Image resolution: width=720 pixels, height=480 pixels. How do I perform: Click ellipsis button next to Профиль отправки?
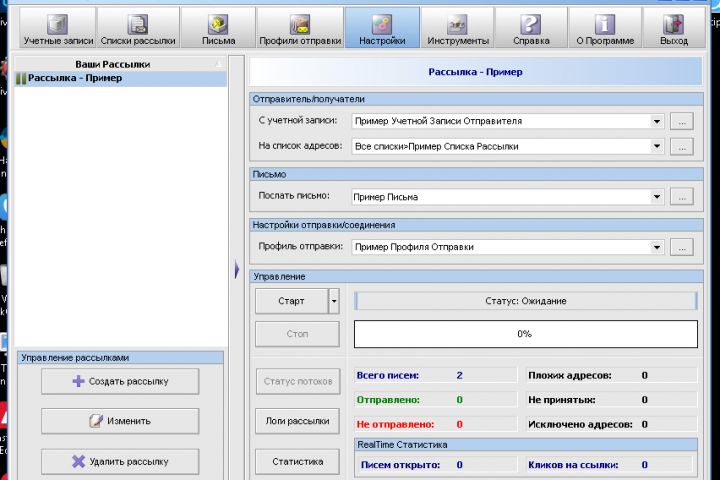682,247
